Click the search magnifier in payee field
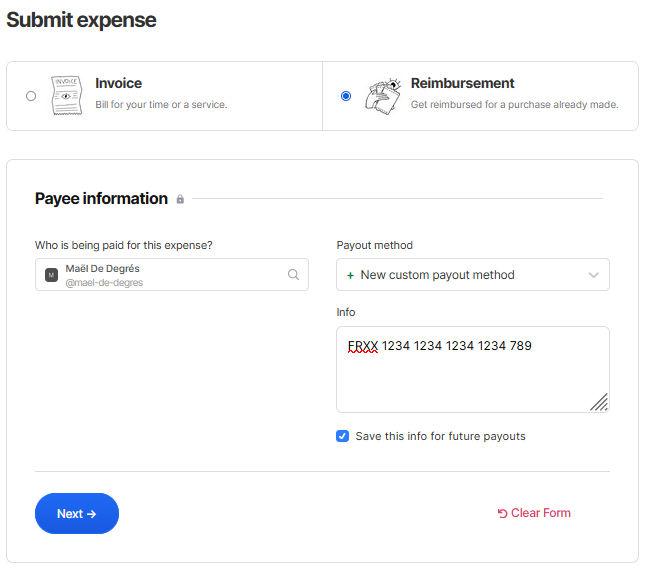 pyautogui.click(x=293, y=274)
